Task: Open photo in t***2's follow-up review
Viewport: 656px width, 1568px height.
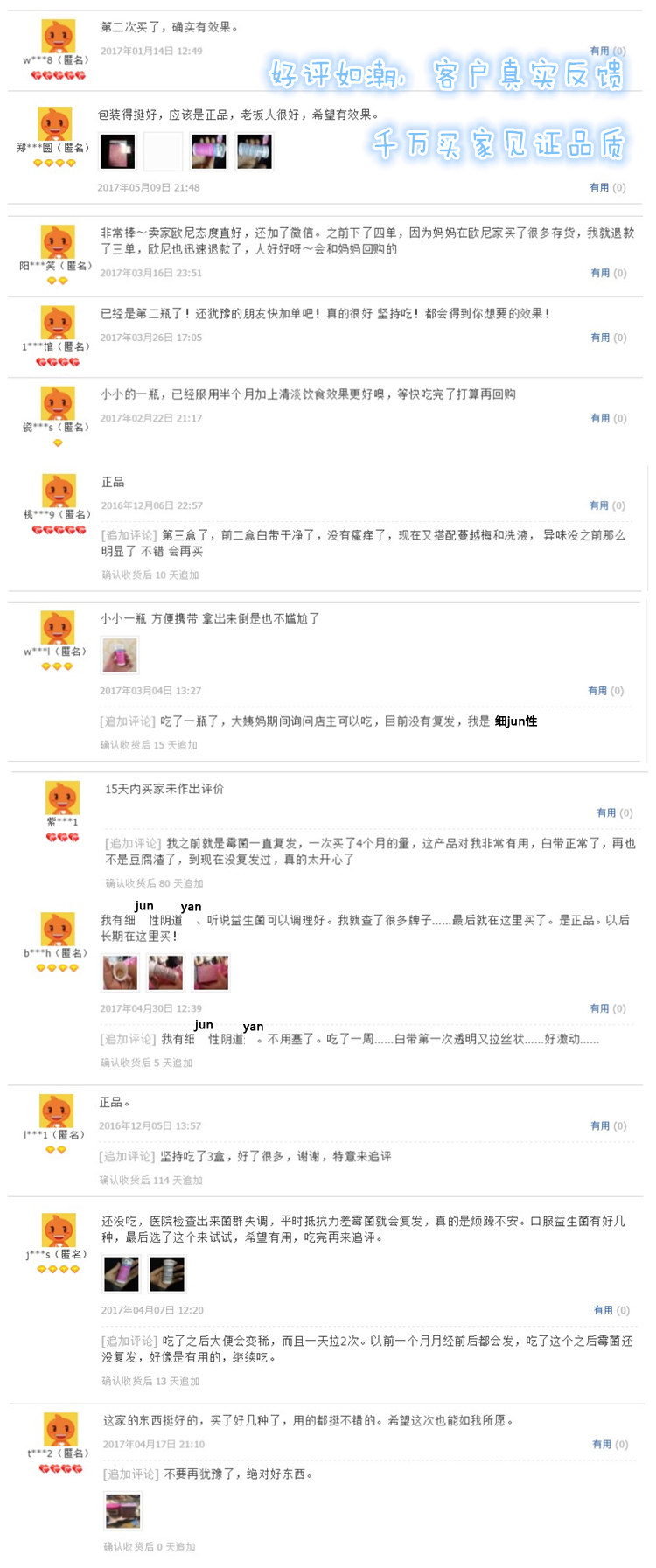Action: pyautogui.click(x=123, y=1511)
